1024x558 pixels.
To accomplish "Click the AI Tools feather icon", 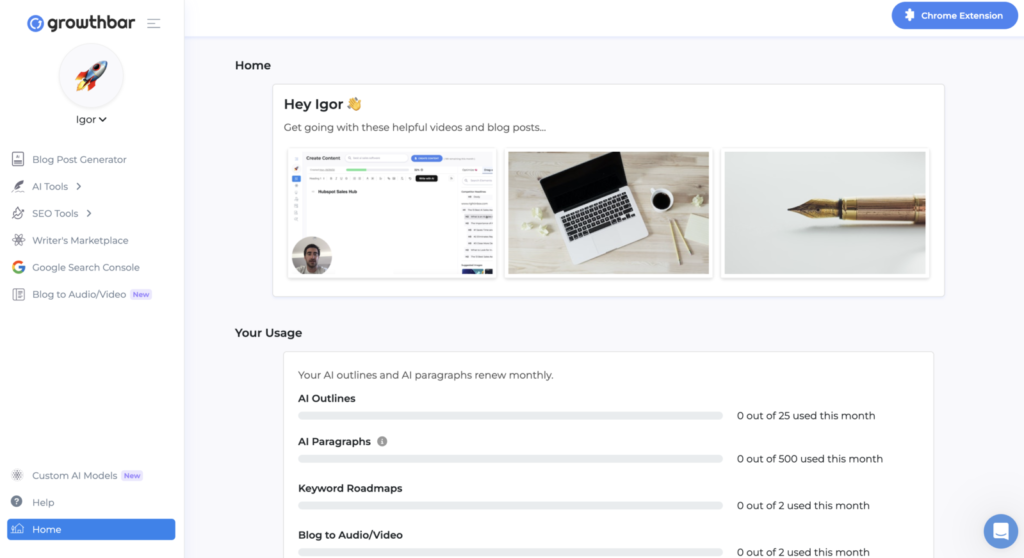I will pyautogui.click(x=18, y=186).
